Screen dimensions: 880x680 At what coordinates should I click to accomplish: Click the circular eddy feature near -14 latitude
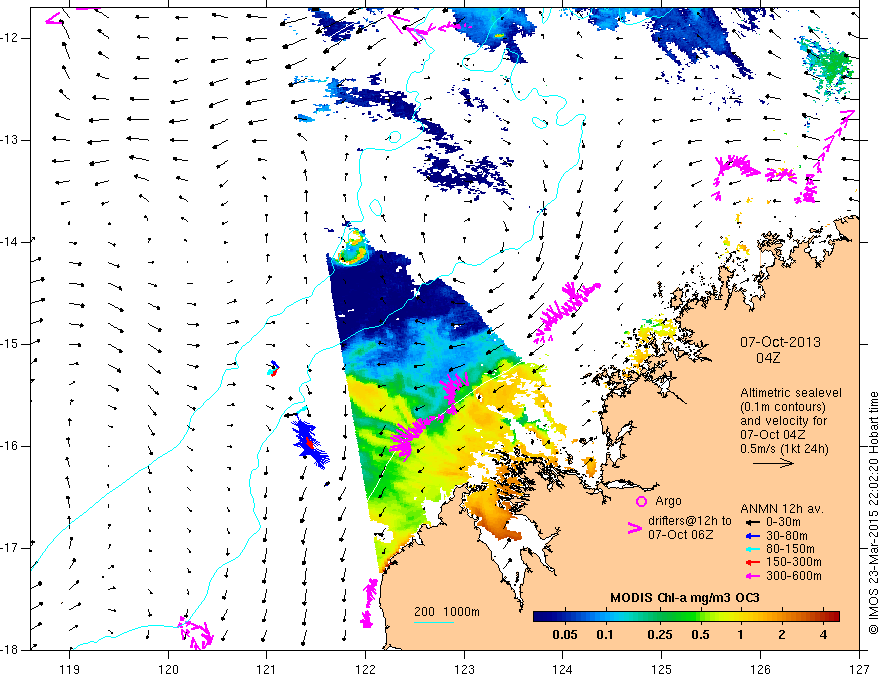352,247
